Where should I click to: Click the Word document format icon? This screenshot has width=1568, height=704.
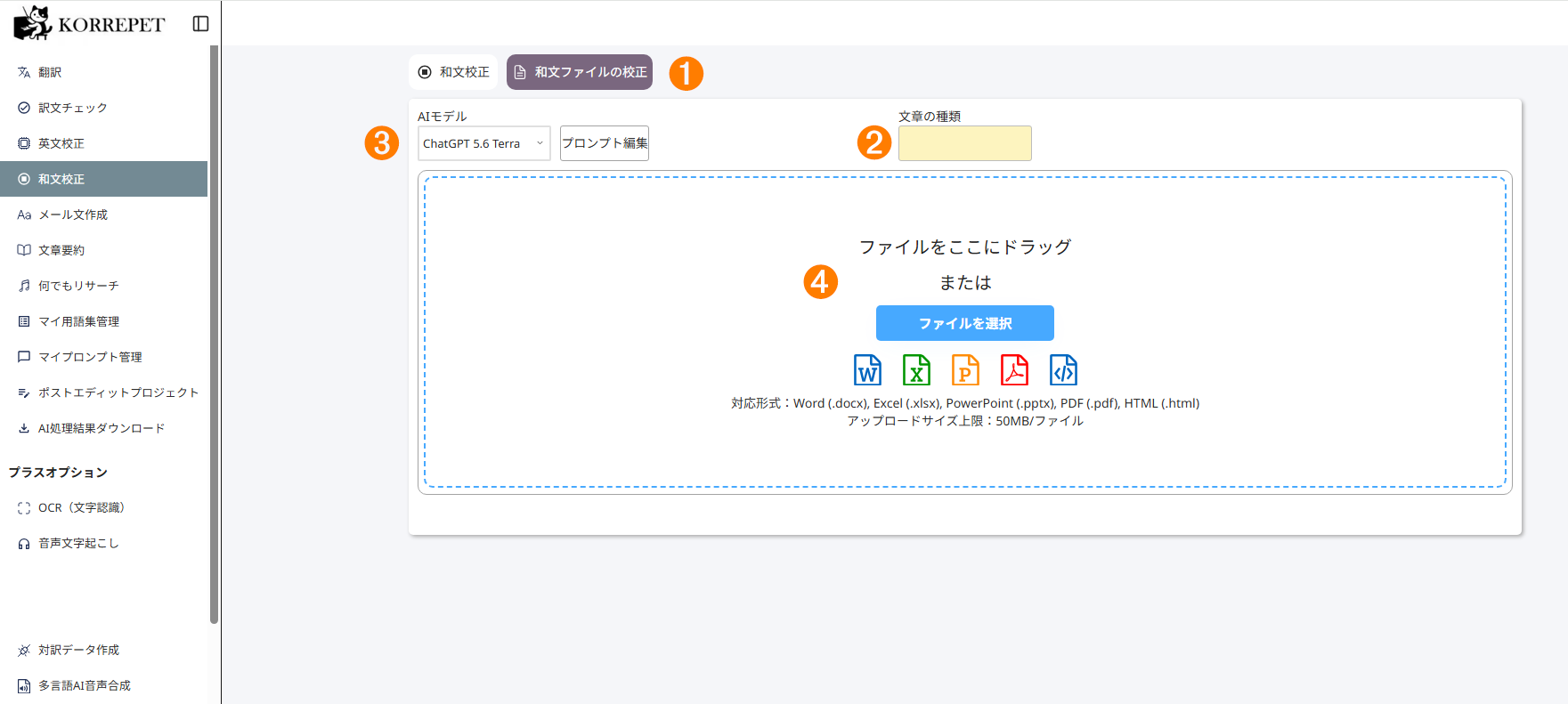(x=867, y=369)
